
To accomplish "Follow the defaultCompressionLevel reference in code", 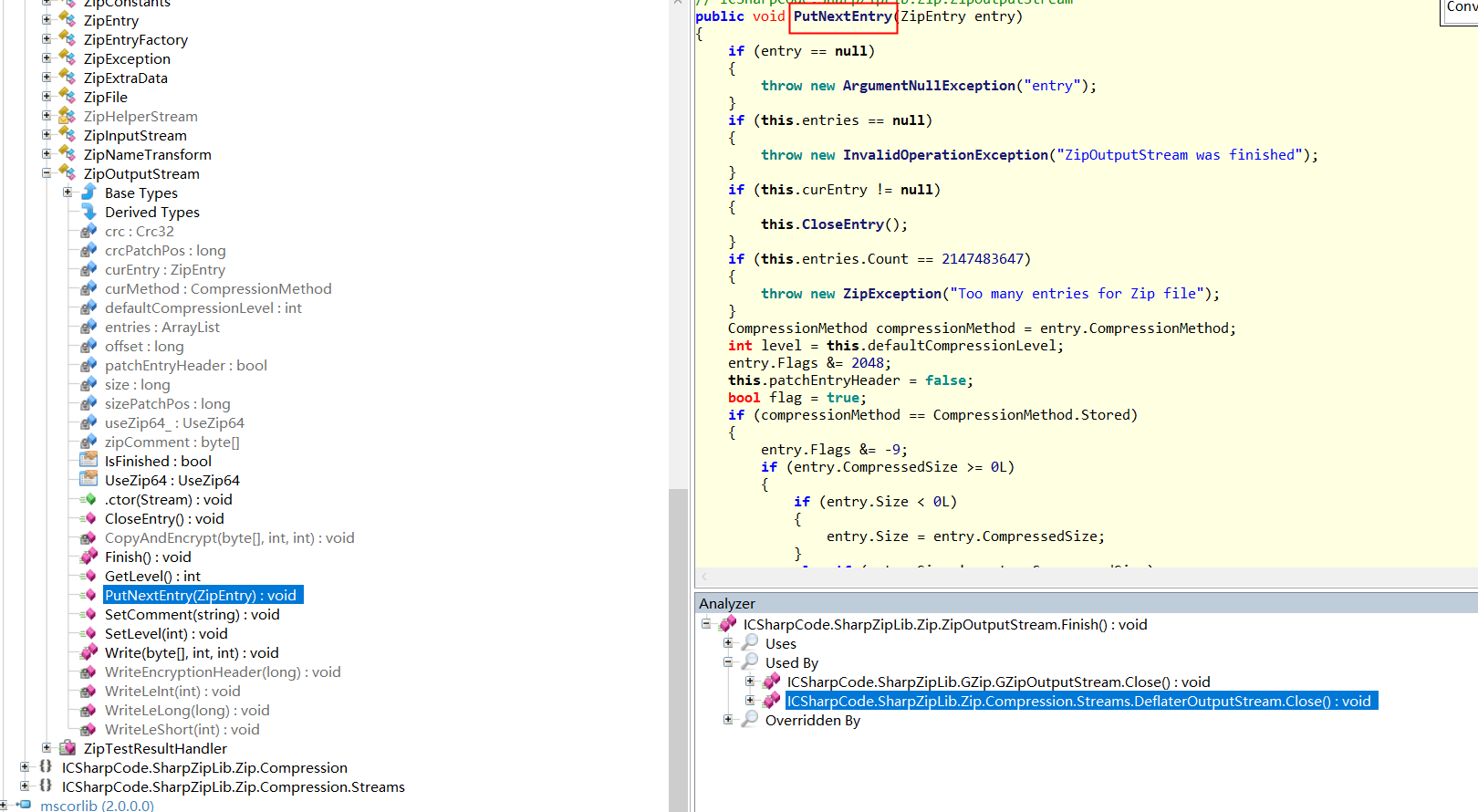I will pyautogui.click(x=962, y=346).
